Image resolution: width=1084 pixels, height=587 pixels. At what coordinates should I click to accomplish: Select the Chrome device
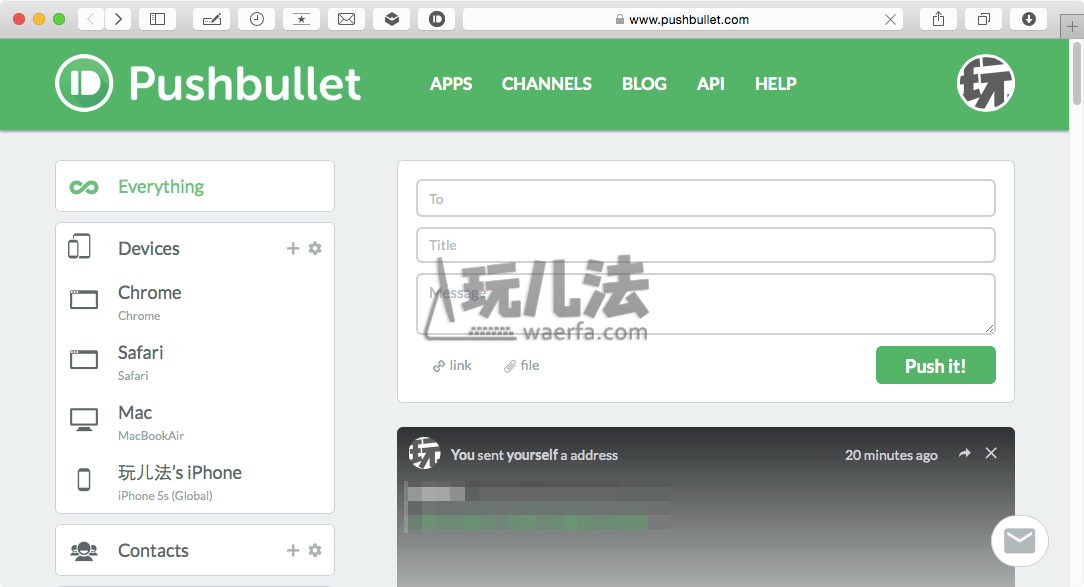(x=195, y=302)
